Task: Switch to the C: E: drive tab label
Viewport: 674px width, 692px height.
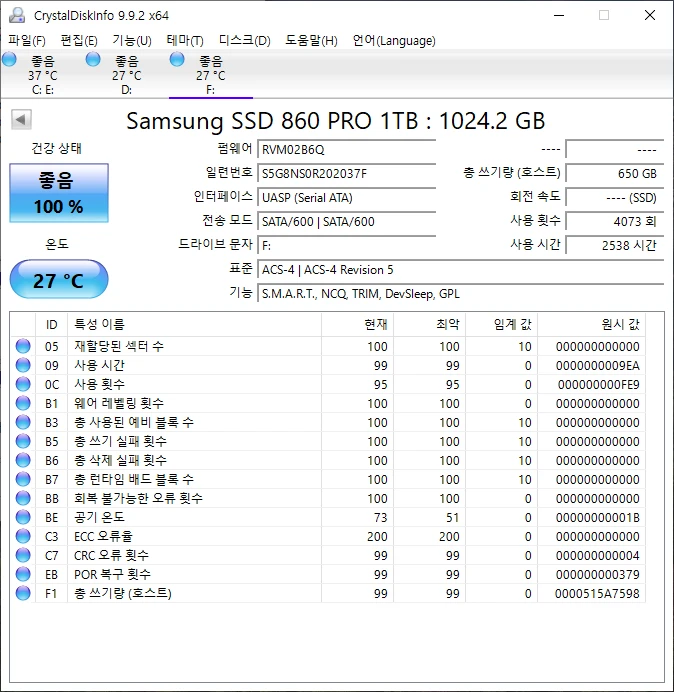Action: (x=43, y=90)
